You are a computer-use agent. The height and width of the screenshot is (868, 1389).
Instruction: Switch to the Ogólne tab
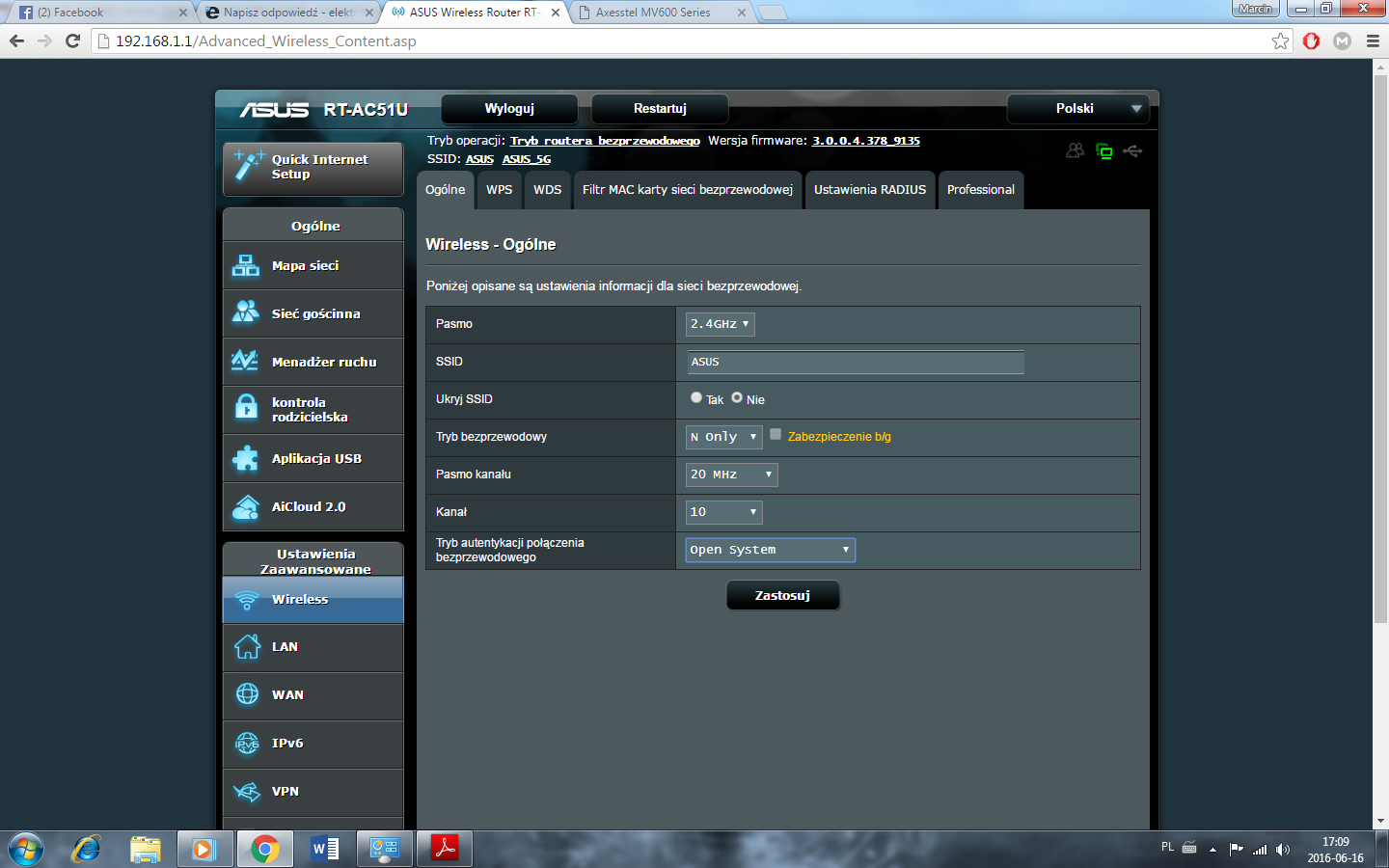click(x=446, y=190)
